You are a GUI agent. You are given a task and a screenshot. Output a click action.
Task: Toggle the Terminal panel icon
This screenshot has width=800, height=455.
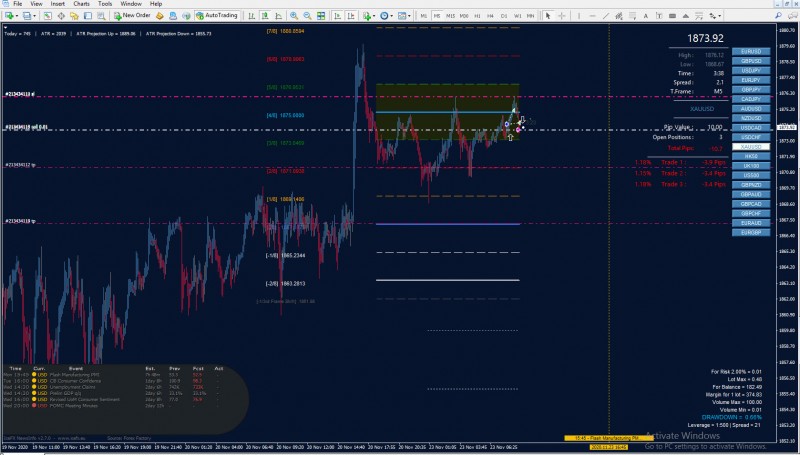click(x=88, y=16)
